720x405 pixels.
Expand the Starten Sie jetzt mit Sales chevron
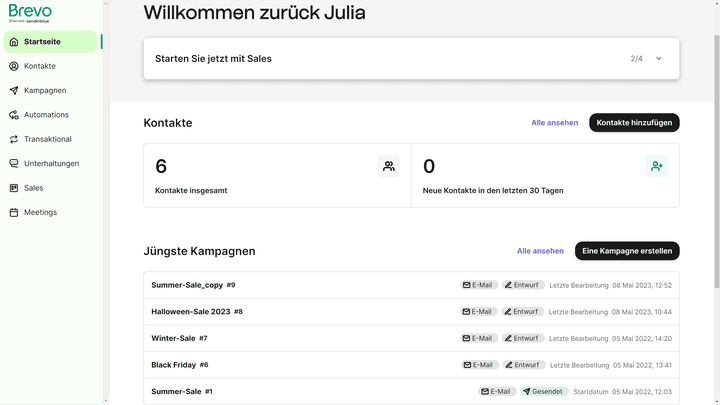coord(658,58)
